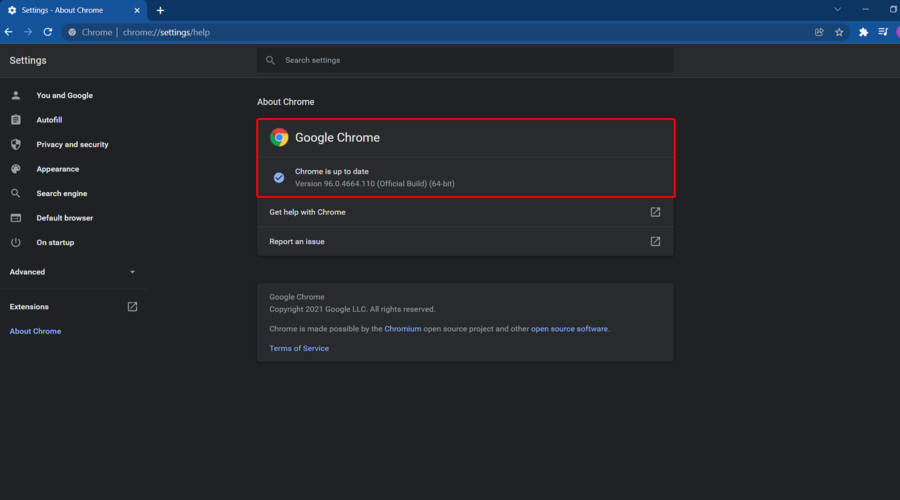Click the Copyright 2021 Google LLC text
Screen dimensions: 900x500
click(x=352, y=309)
